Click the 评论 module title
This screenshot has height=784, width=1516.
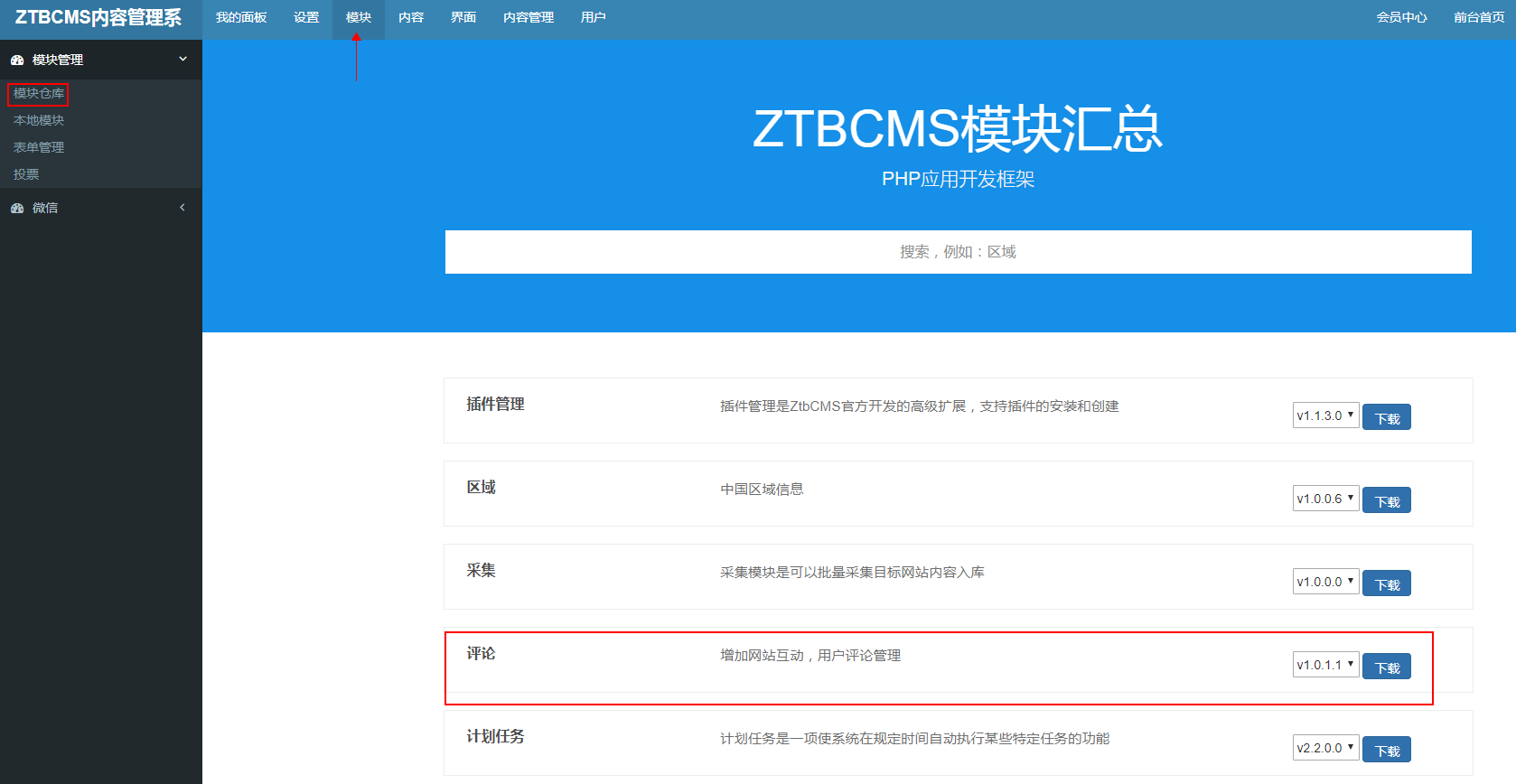pos(481,654)
